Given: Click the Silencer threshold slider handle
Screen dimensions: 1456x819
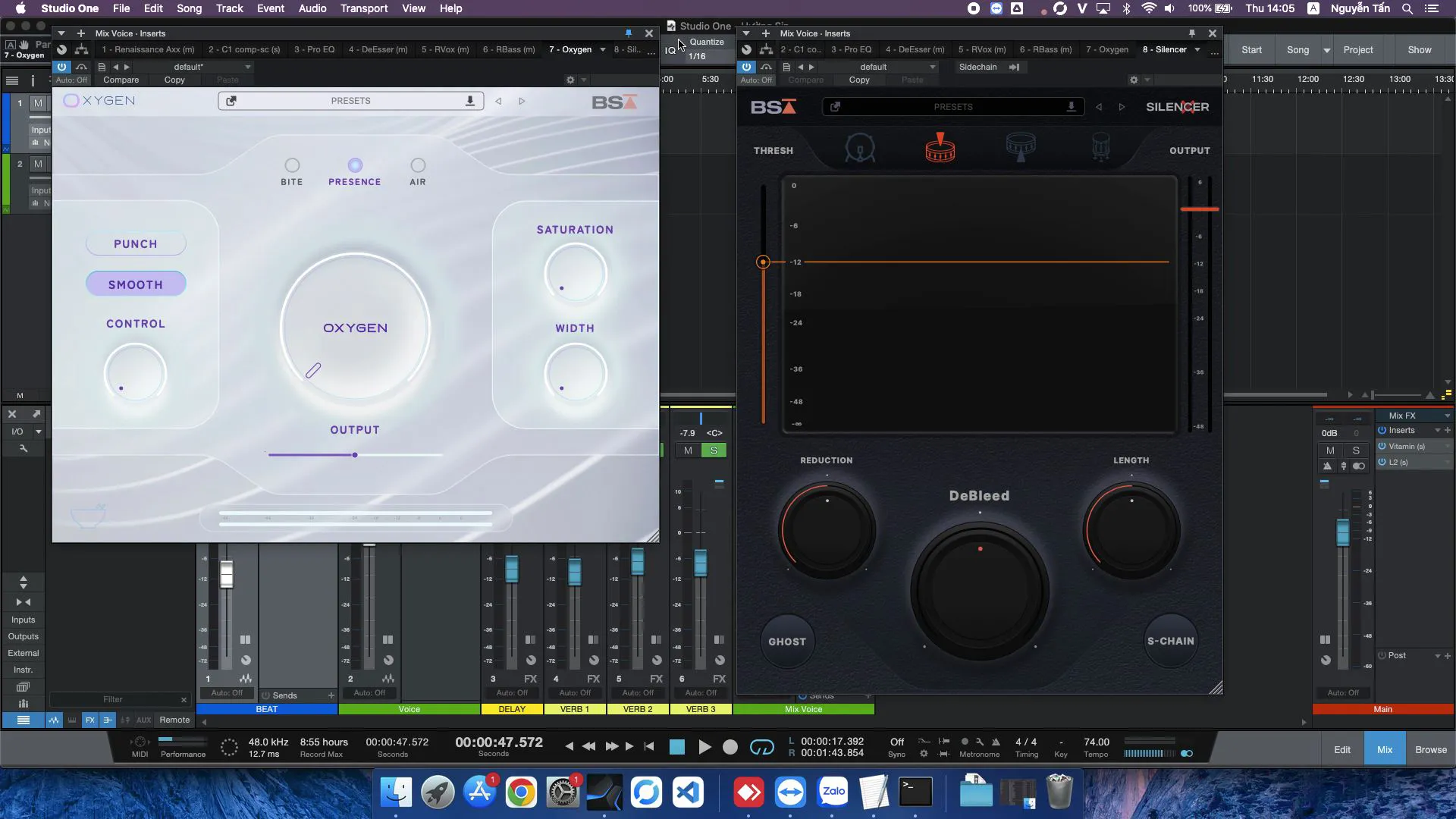Looking at the screenshot, I should coord(763,262).
